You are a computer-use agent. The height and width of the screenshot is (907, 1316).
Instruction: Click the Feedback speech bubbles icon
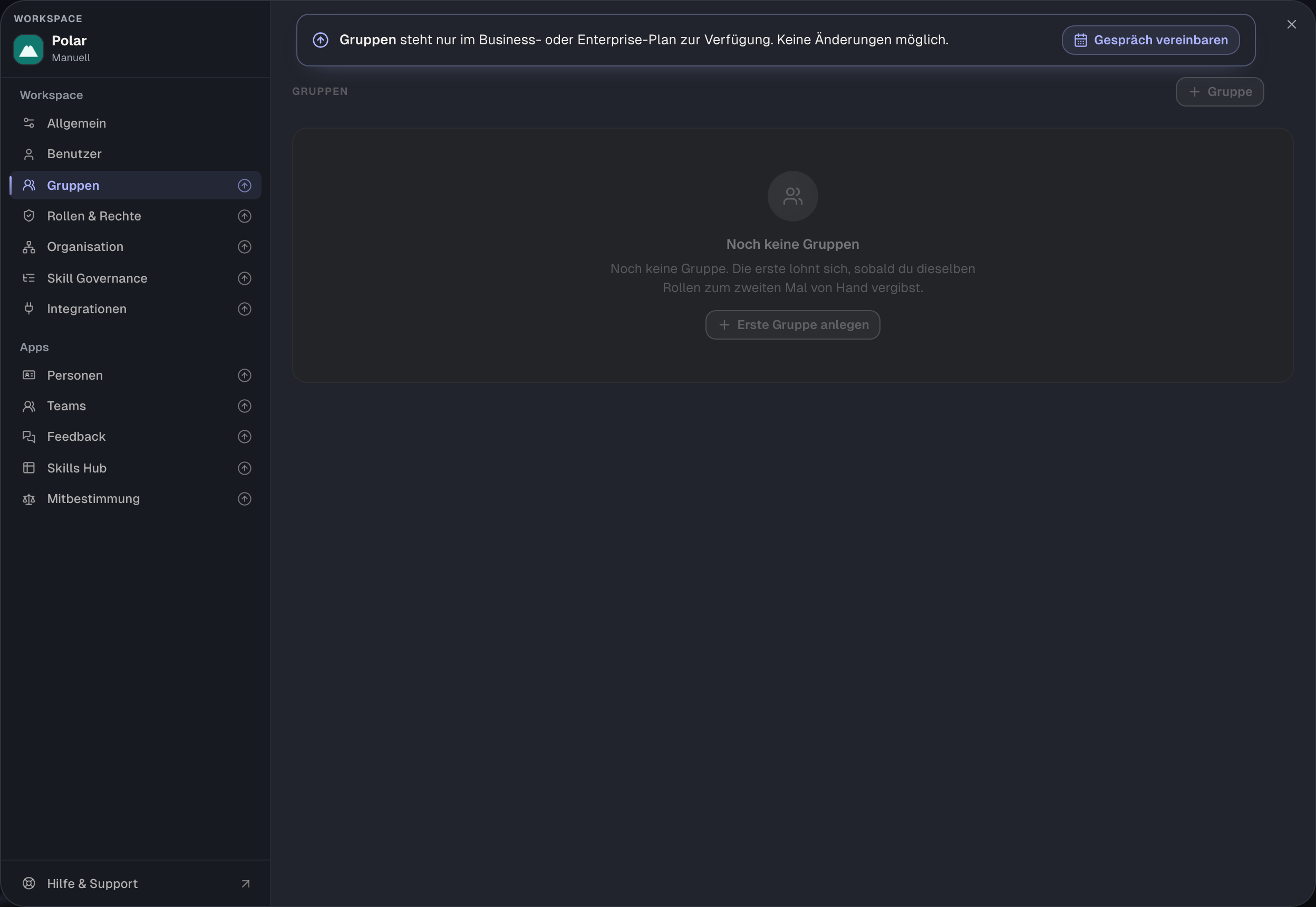click(x=29, y=437)
